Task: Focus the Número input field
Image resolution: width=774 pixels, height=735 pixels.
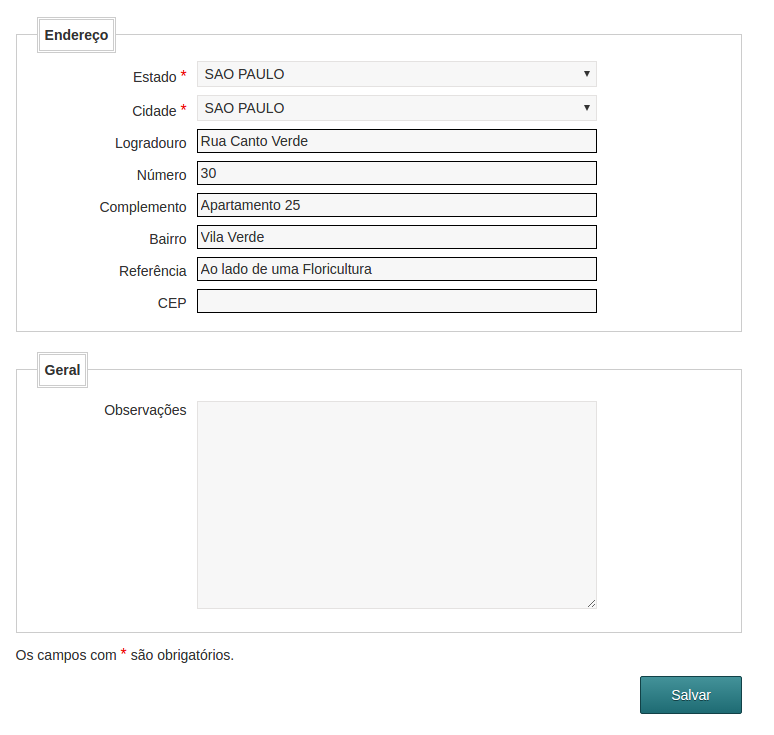Action: coord(396,173)
